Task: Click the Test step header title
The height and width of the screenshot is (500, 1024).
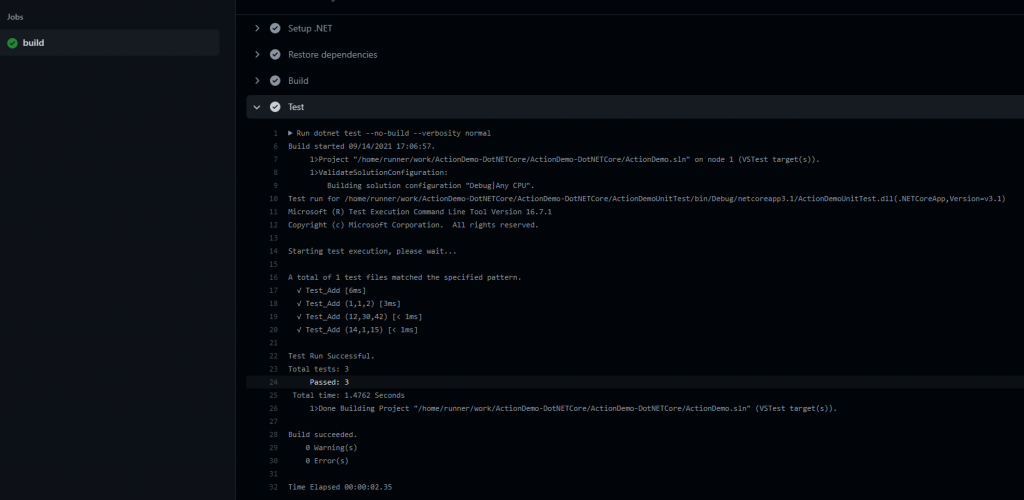Action: click(296, 107)
